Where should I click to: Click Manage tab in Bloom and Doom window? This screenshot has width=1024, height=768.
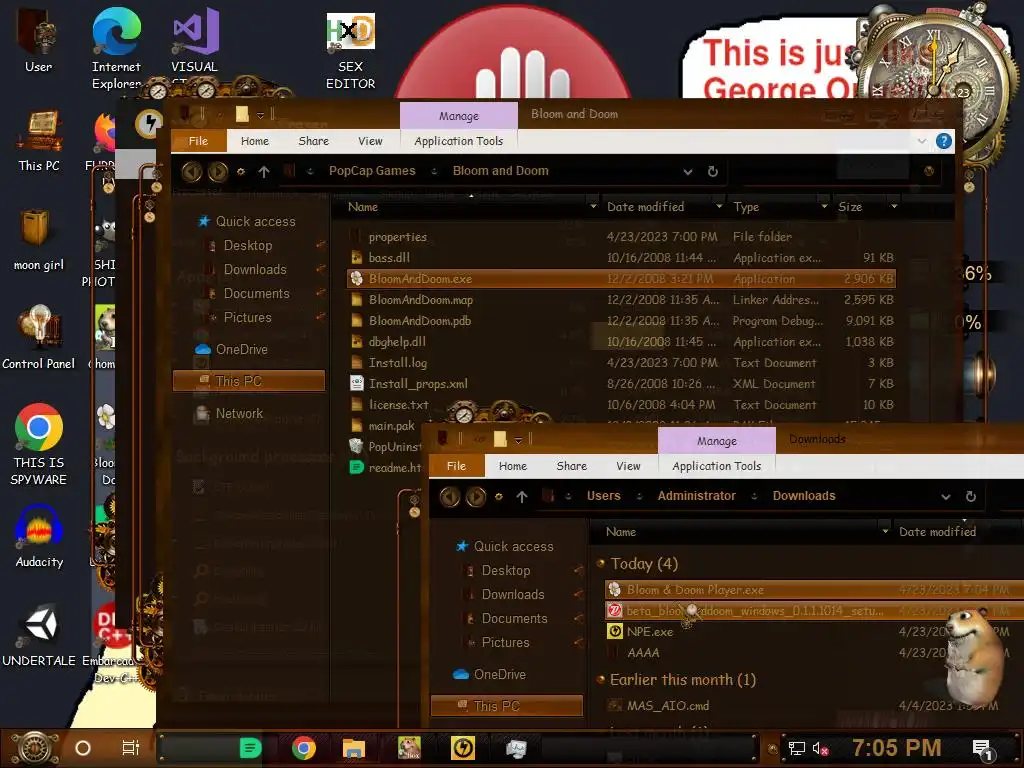[x=458, y=116]
